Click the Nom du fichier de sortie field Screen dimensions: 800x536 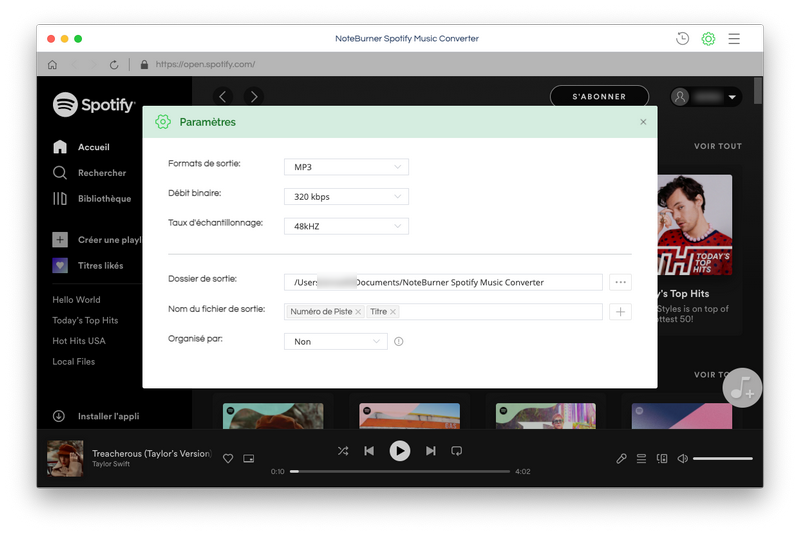click(443, 312)
